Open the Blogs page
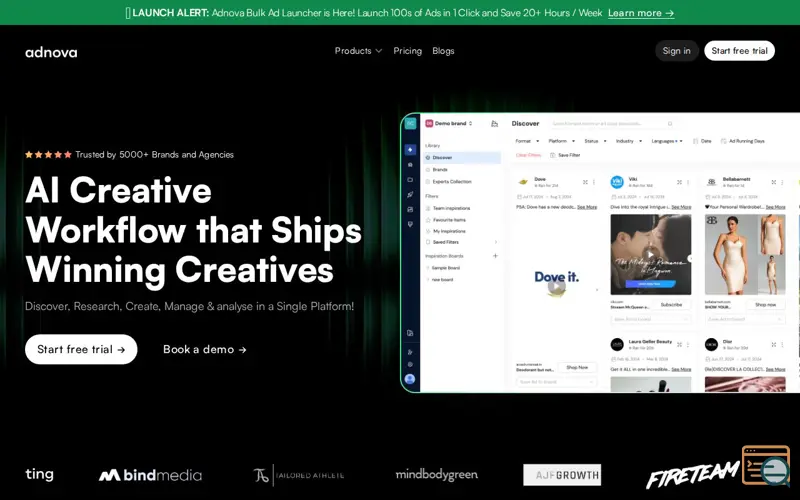This screenshot has width=800, height=500. click(x=443, y=51)
